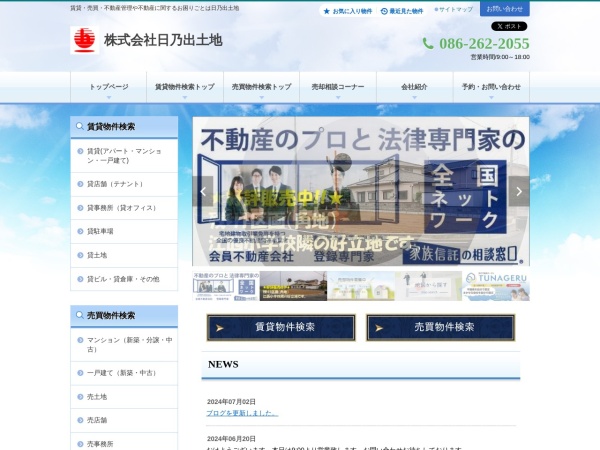The image size is (600, 450).
Task: Open ブログを更新しました news link
Action: 242,413
